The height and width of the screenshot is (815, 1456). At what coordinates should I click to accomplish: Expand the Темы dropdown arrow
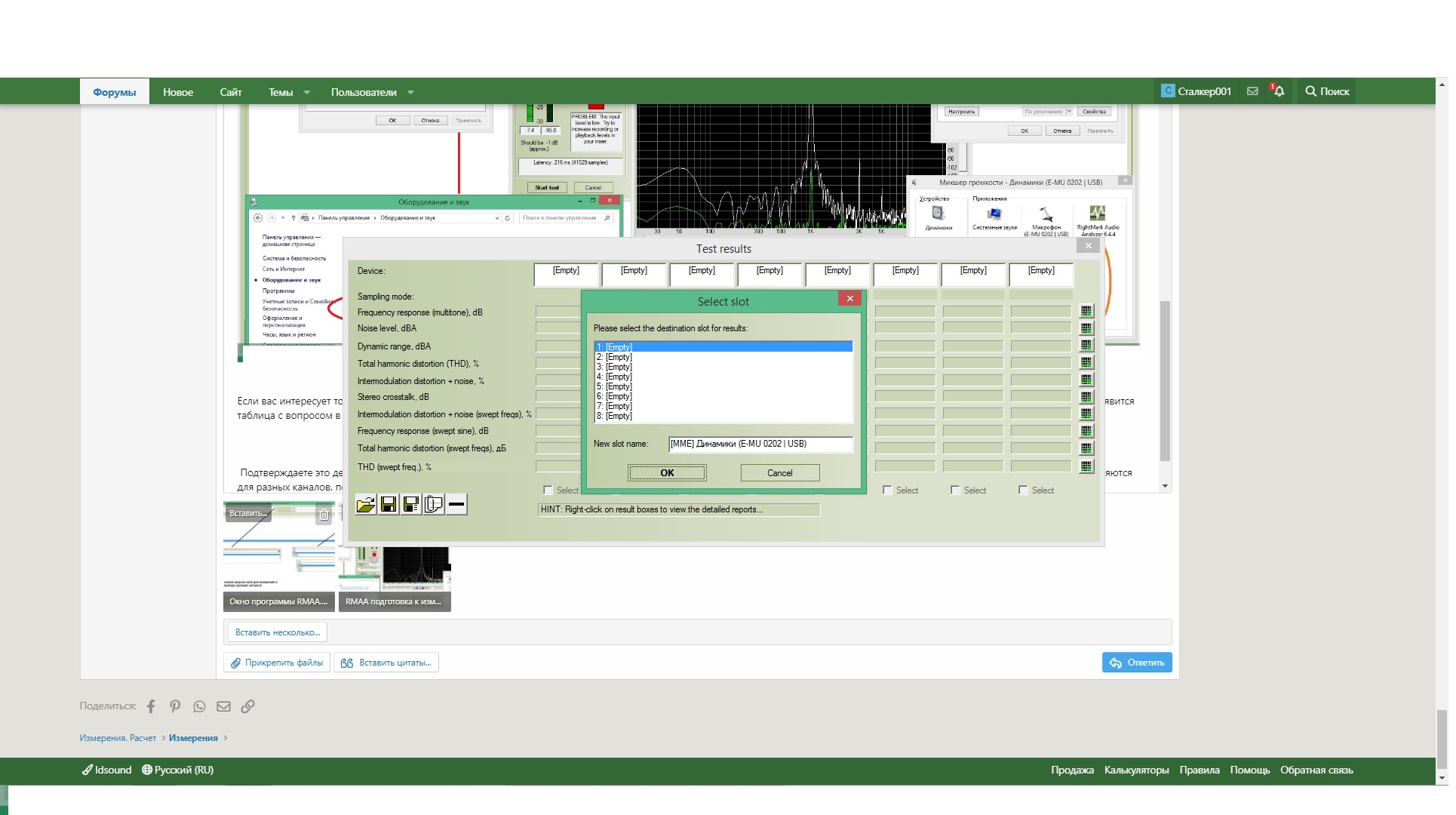point(307,92)
